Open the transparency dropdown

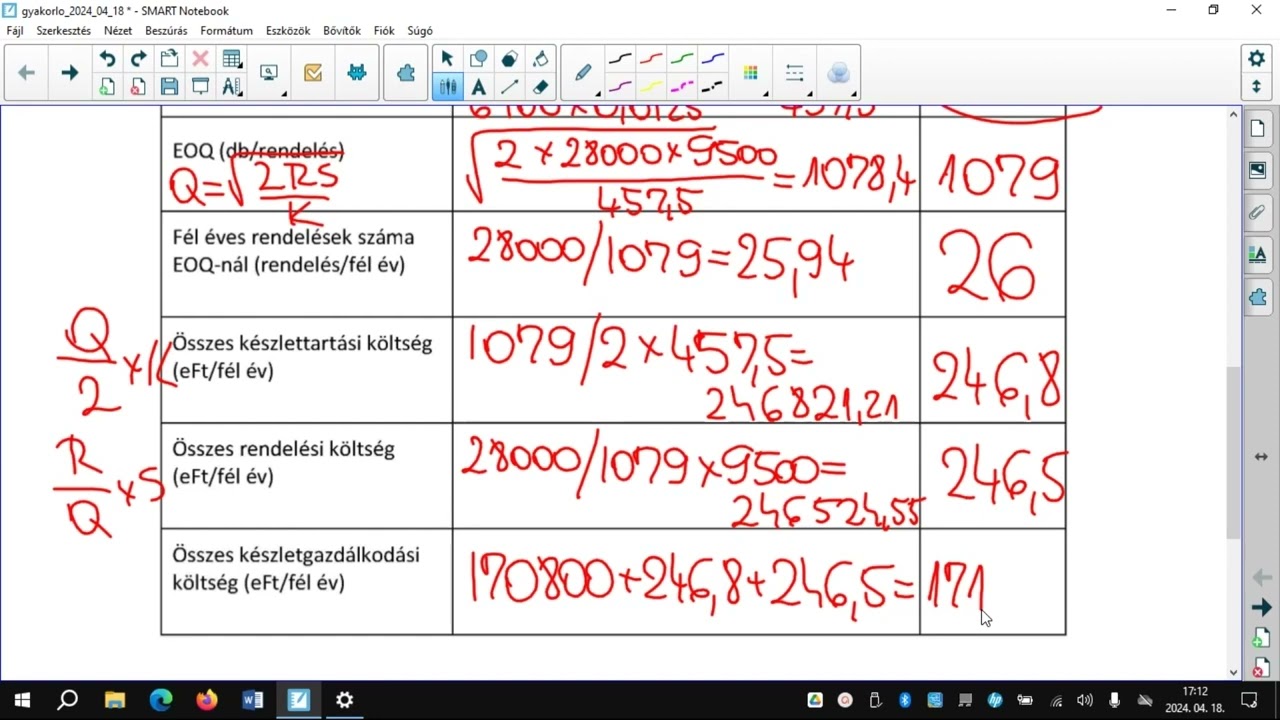(x=838, y=73)
